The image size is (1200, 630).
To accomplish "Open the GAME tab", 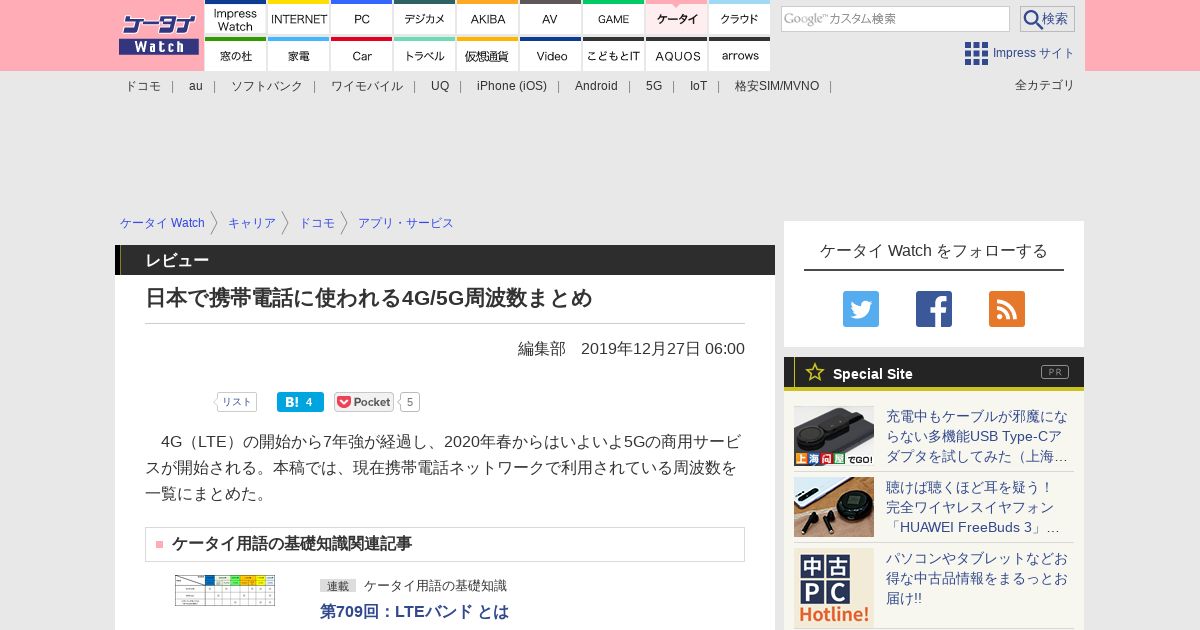I will (613, 19).
